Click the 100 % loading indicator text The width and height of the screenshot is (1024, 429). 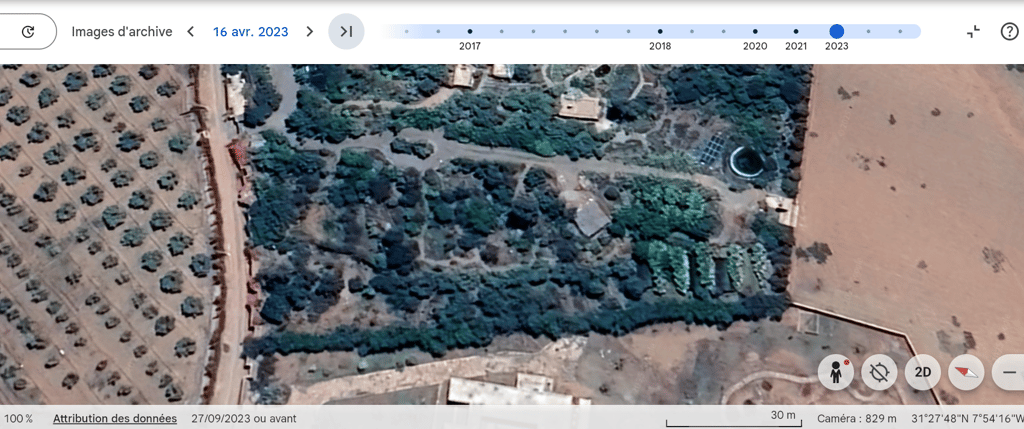pos(19,418)
